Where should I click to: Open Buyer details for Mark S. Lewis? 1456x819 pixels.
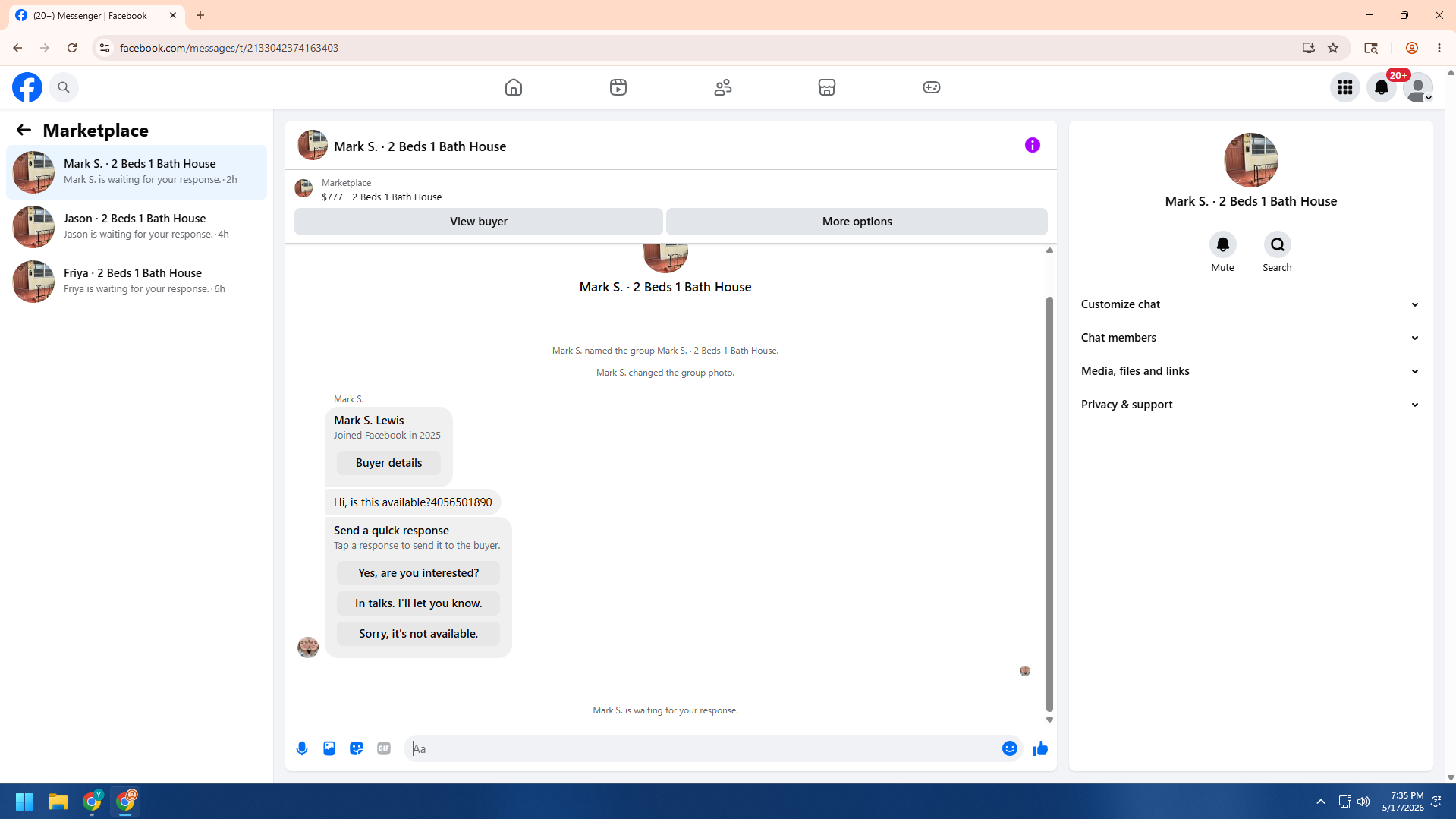pos(388,463)
